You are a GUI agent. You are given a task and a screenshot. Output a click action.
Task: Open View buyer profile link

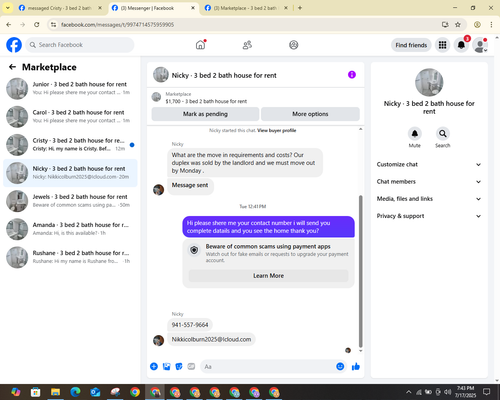277,130
